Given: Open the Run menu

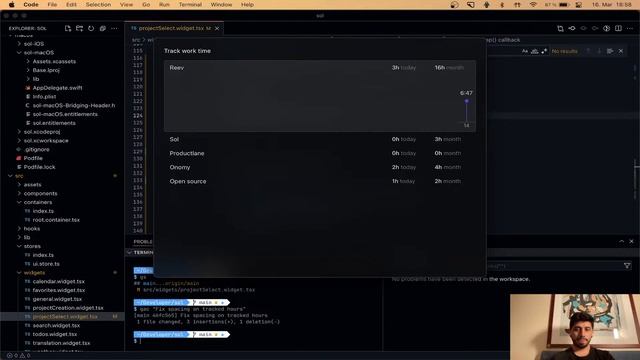Looking at the screenshot, I should tap(164, 4).
